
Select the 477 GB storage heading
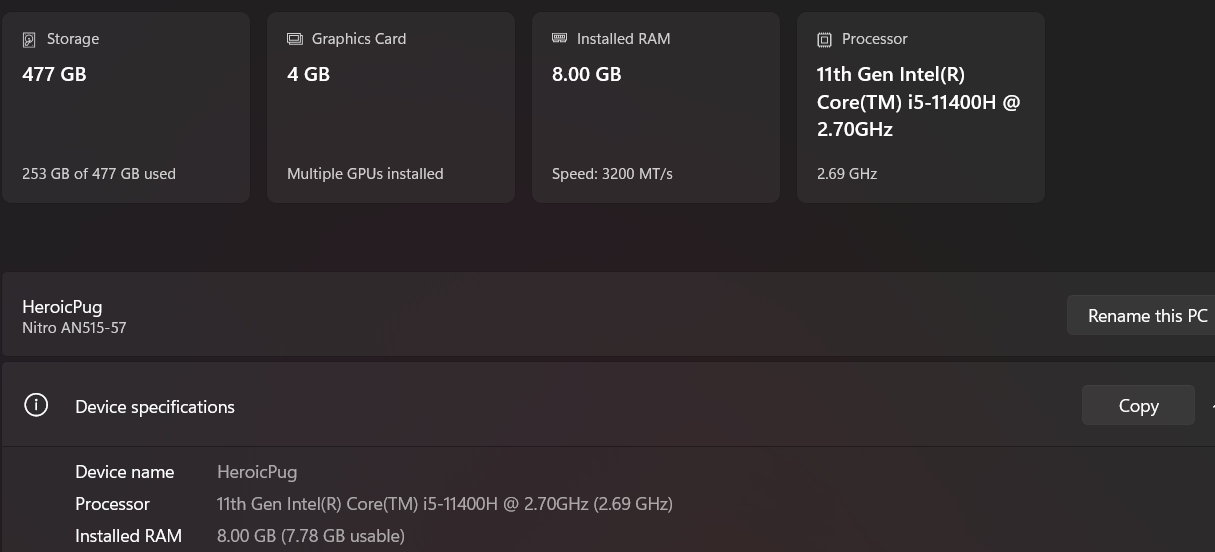point(54,74)
